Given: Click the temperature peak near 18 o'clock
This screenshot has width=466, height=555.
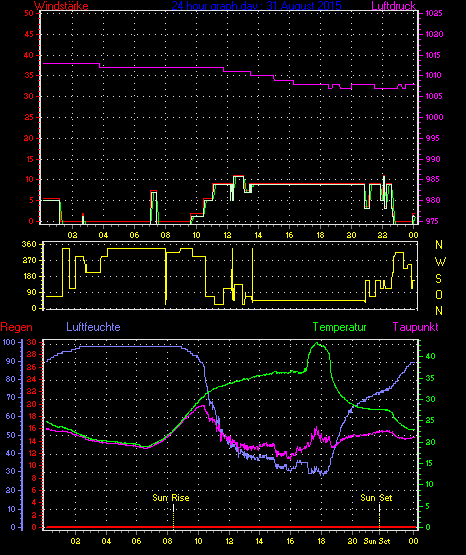Looking at the screenshot, I should tap(317, 343).
